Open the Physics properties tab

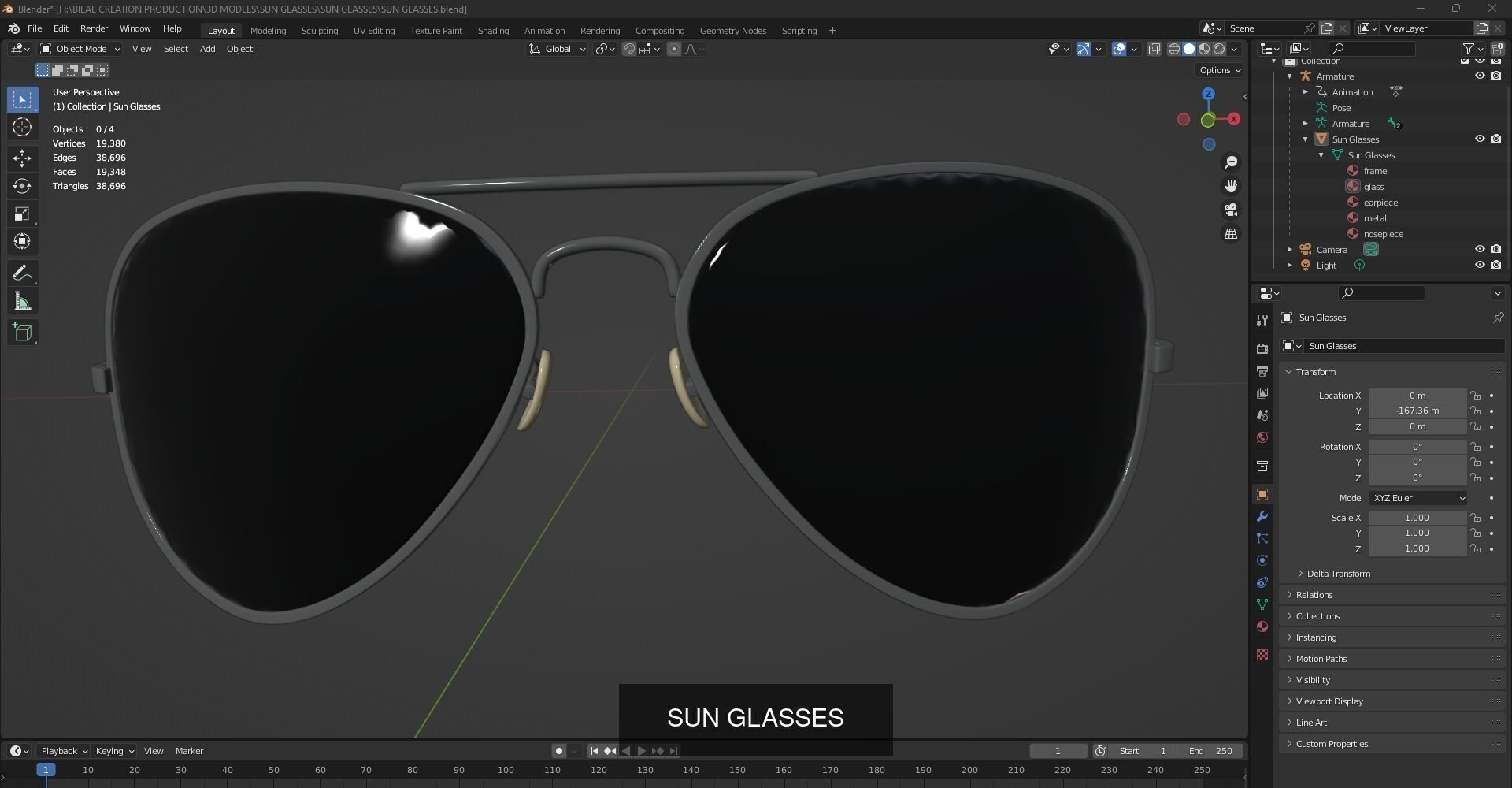(x=1262, y=560)
